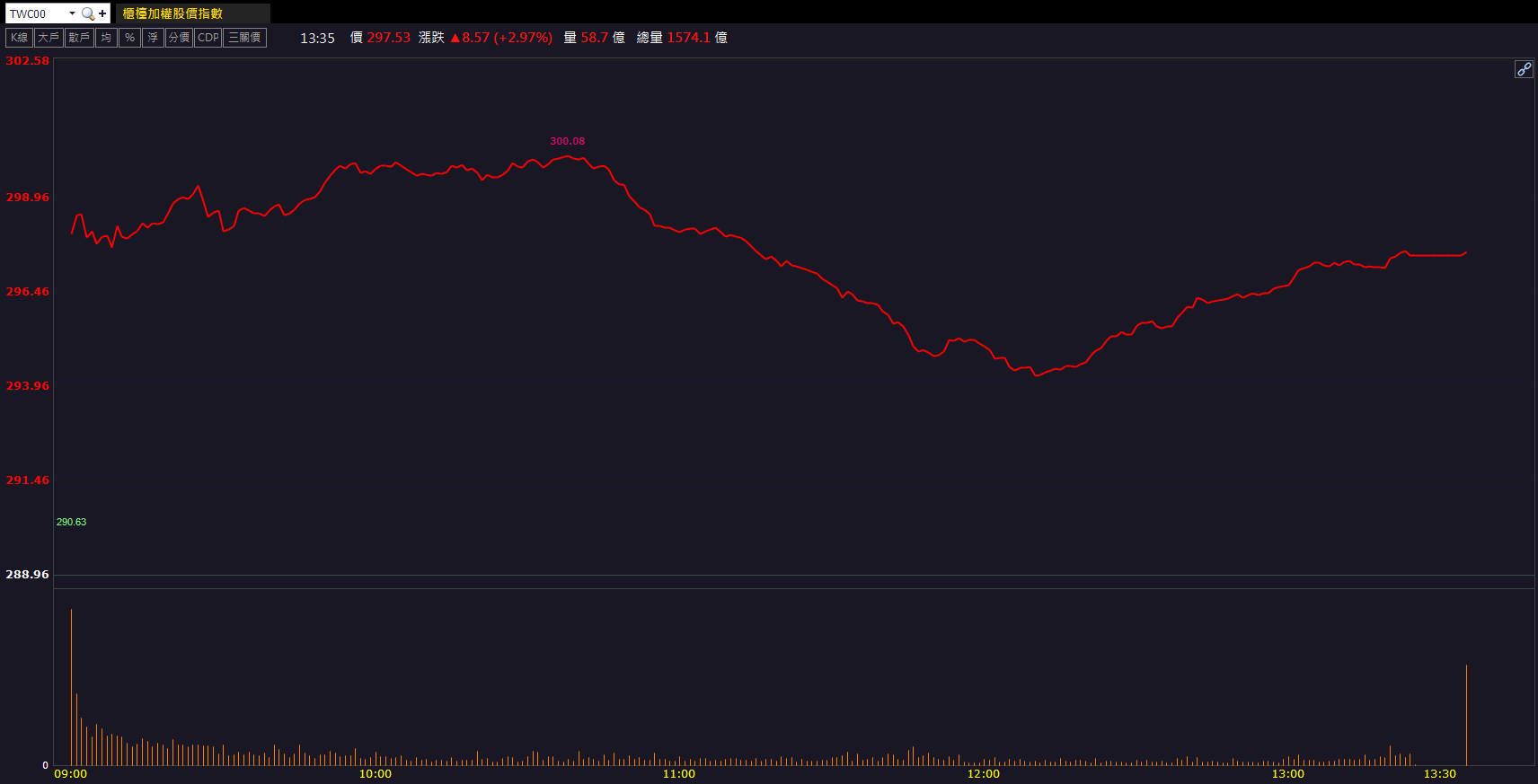
Task: Toggle the 三關價 price levels
Action: (244, 38)
